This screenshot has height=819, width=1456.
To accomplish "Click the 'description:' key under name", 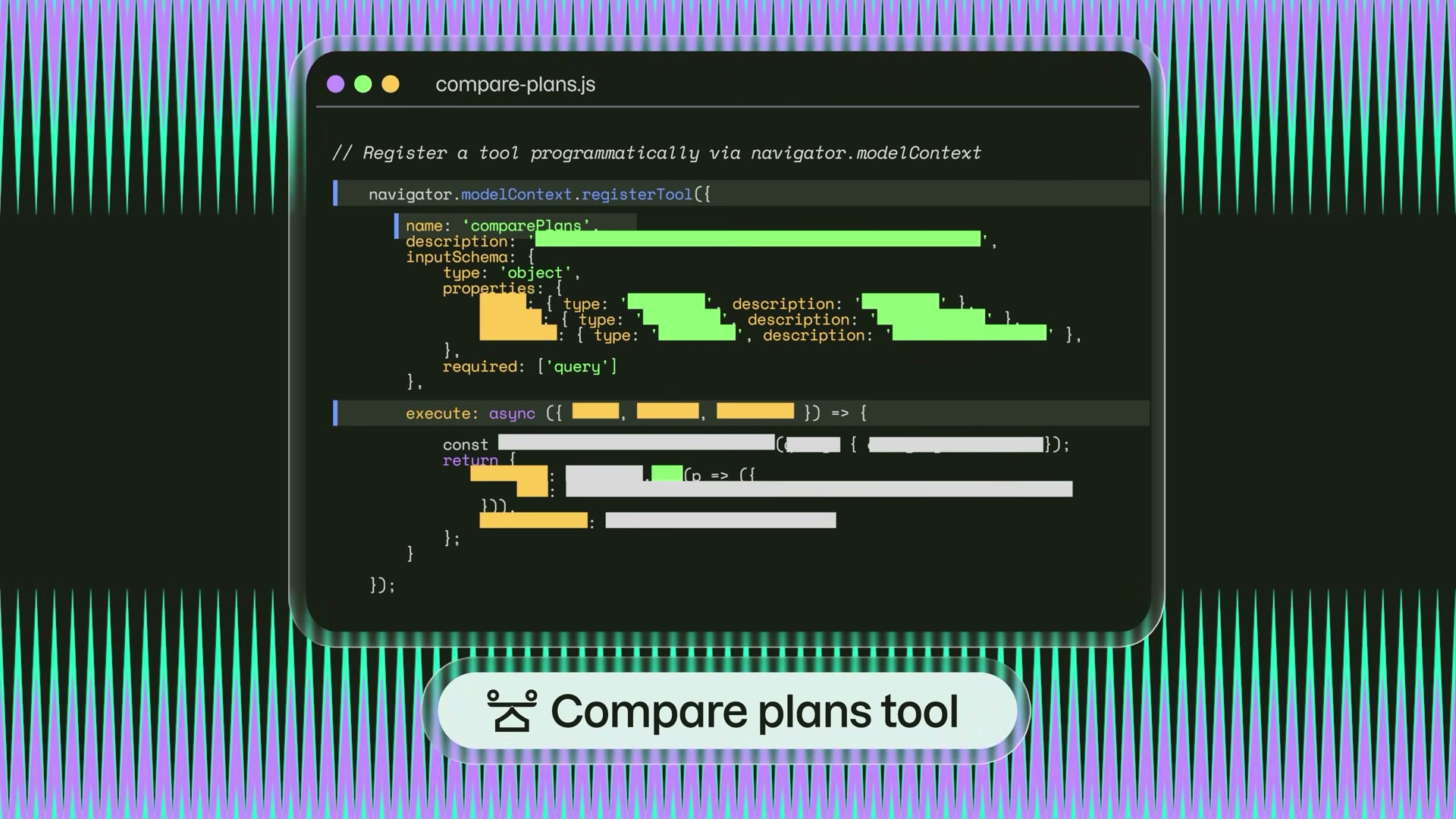I will pyautogui.click(x=460, y=241).
